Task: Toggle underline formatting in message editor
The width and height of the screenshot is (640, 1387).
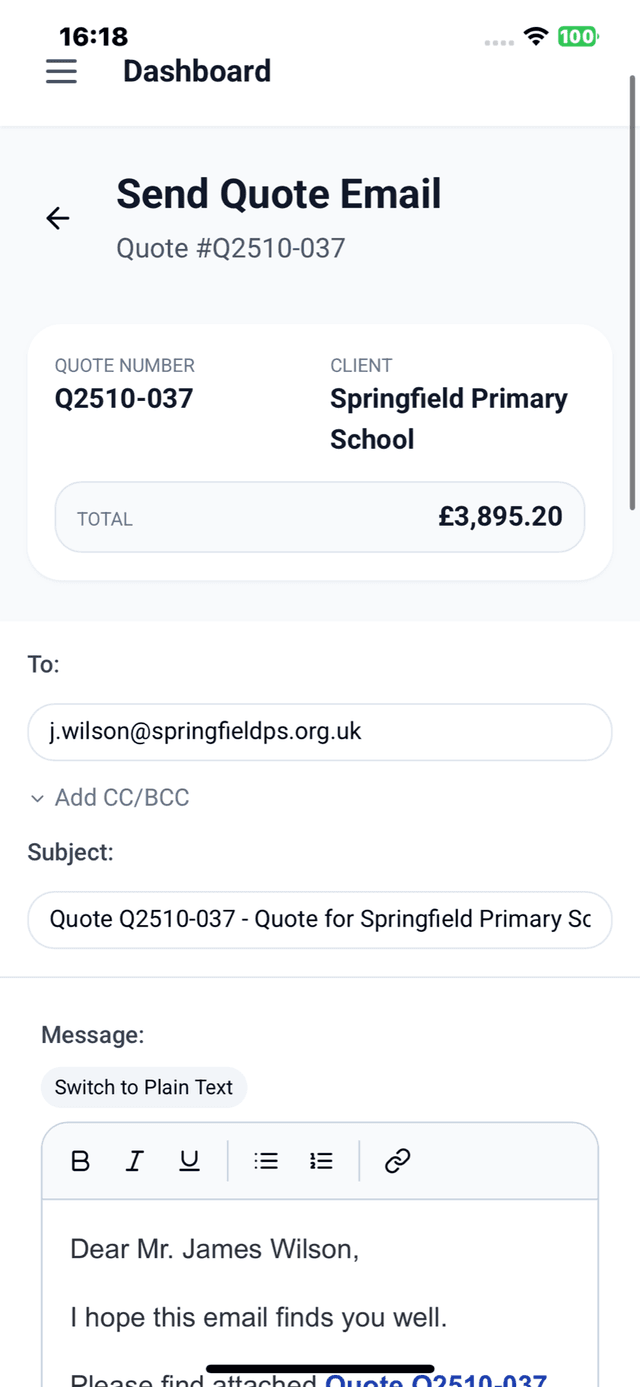Action: (x=189, y=1161)
